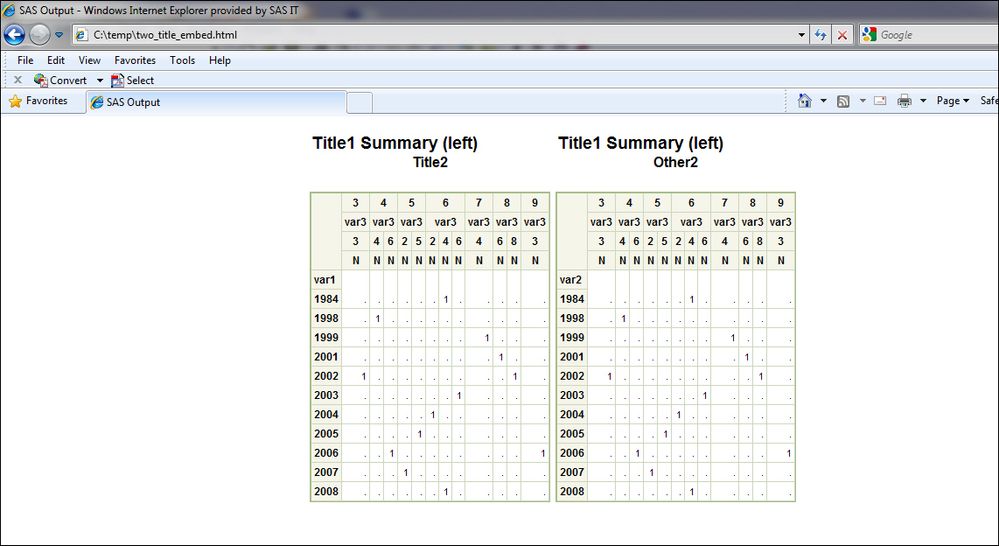Click the Print icon

coord(904,101)
